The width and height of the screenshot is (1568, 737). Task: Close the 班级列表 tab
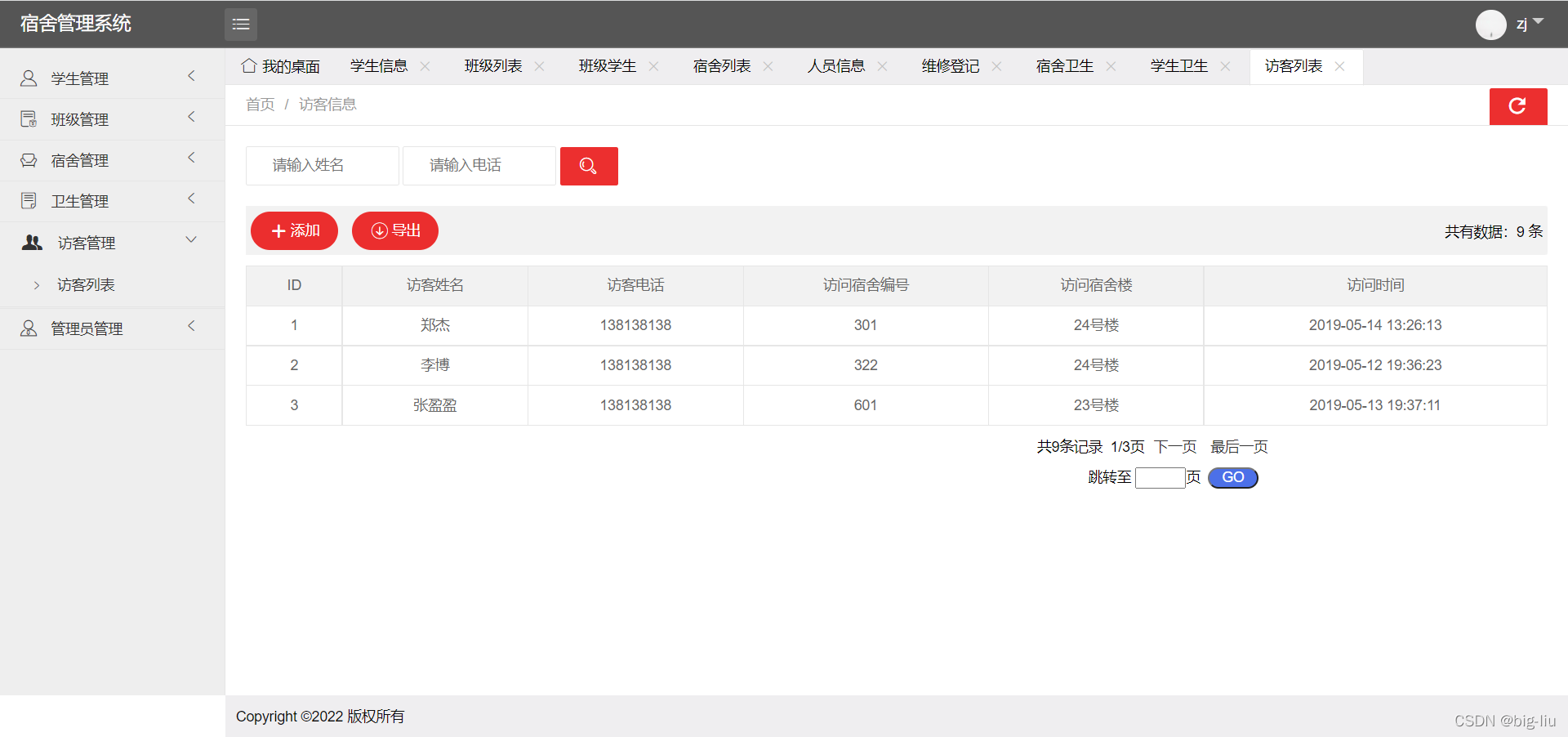(540, 66)
